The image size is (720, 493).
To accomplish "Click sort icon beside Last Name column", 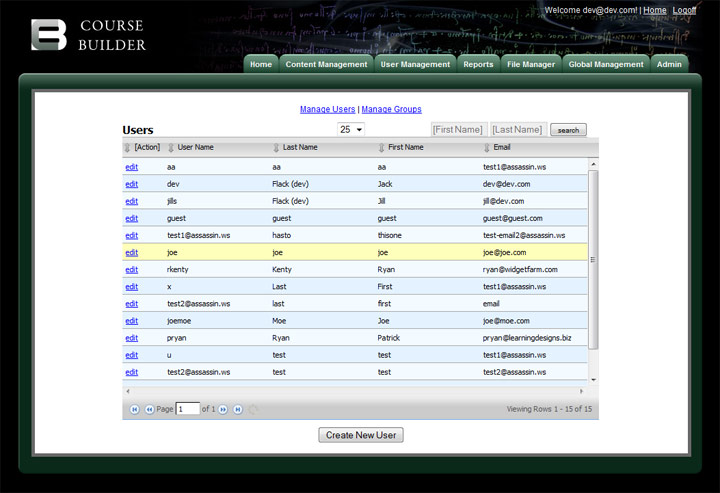I will click(276, 148).
